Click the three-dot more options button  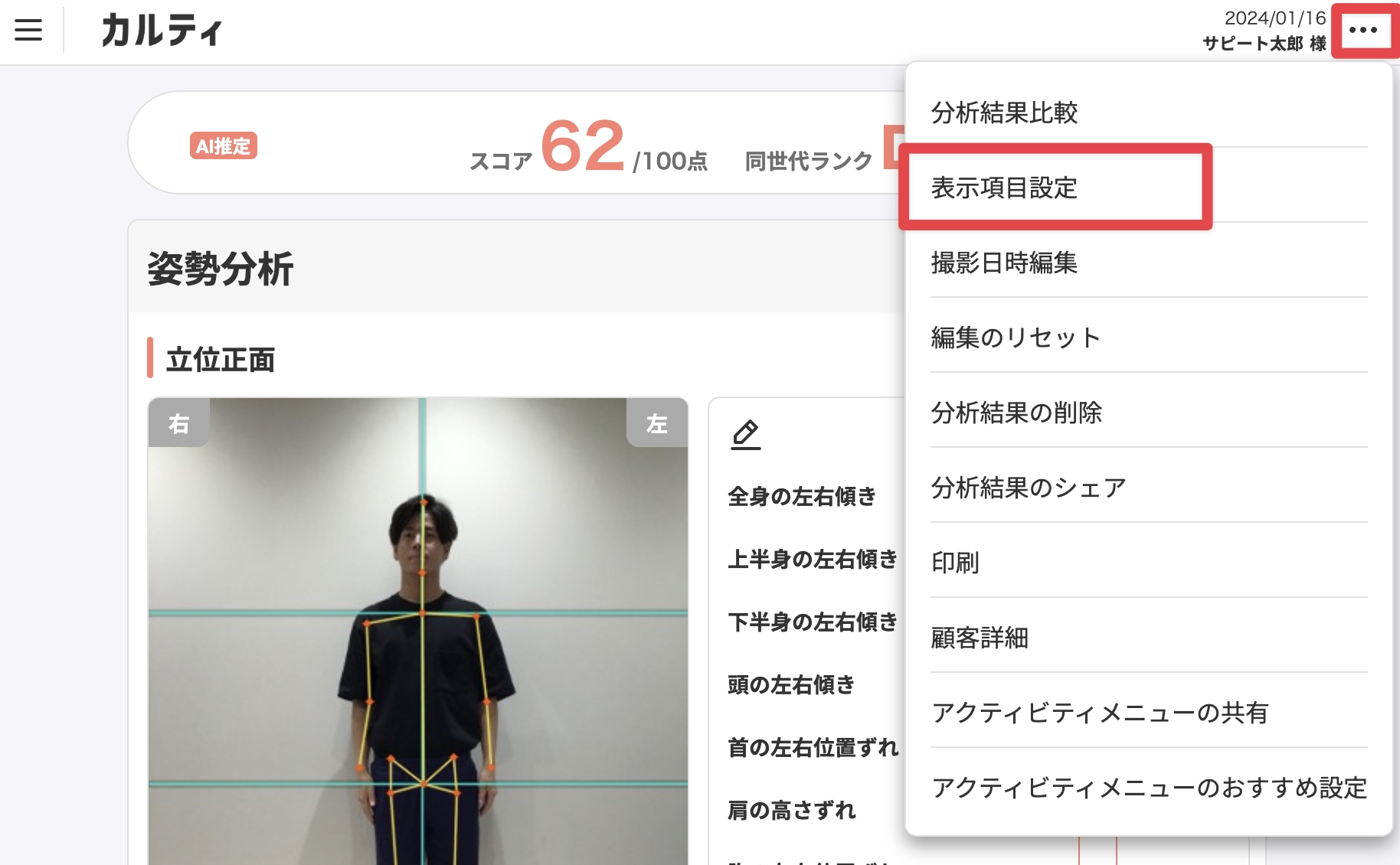tap(1363, 31)
